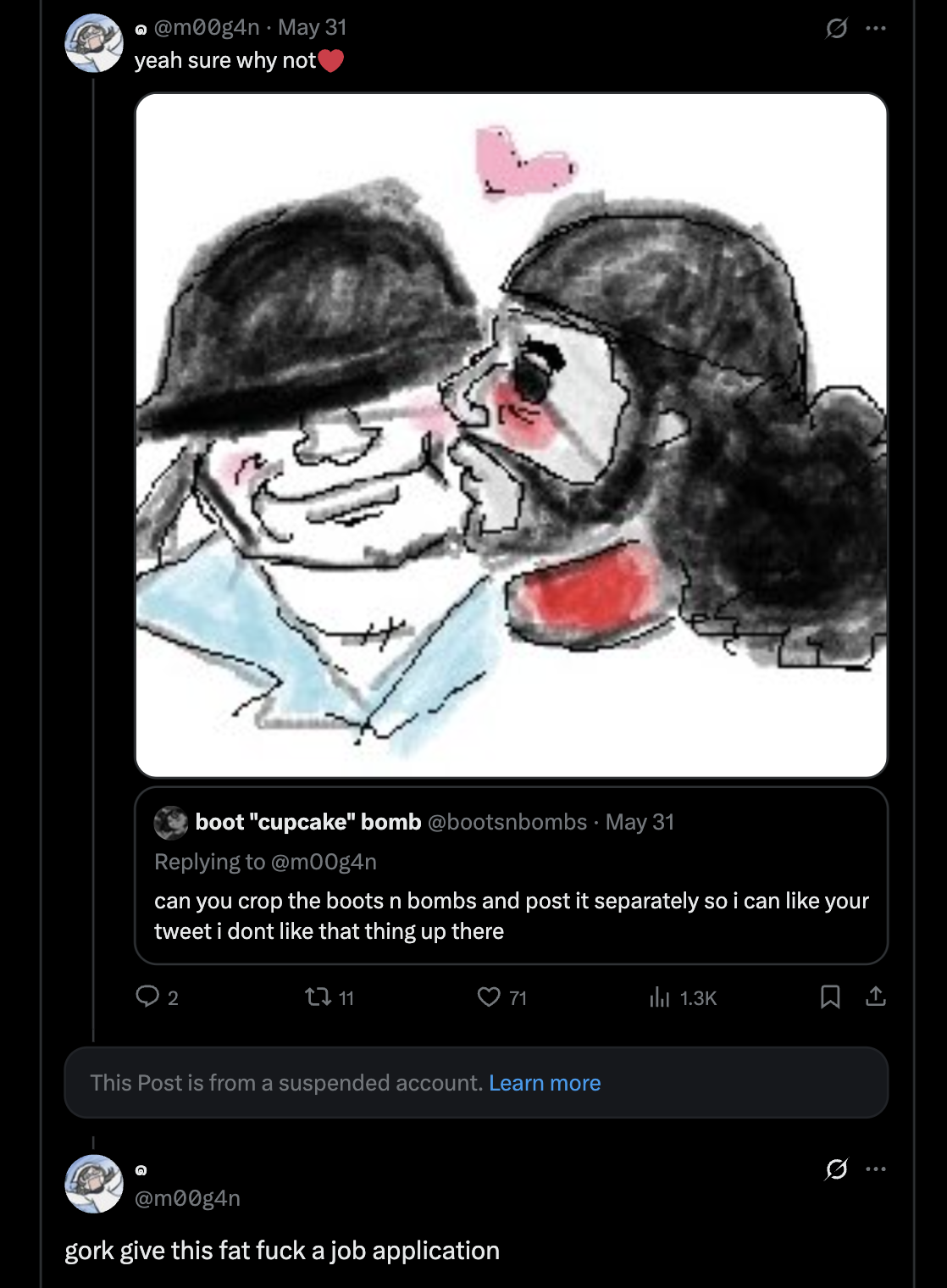The width and height of the screenshot is (947, 1288).
Task: Open the top m00g4n profile avatar
Action: [94, 43]
